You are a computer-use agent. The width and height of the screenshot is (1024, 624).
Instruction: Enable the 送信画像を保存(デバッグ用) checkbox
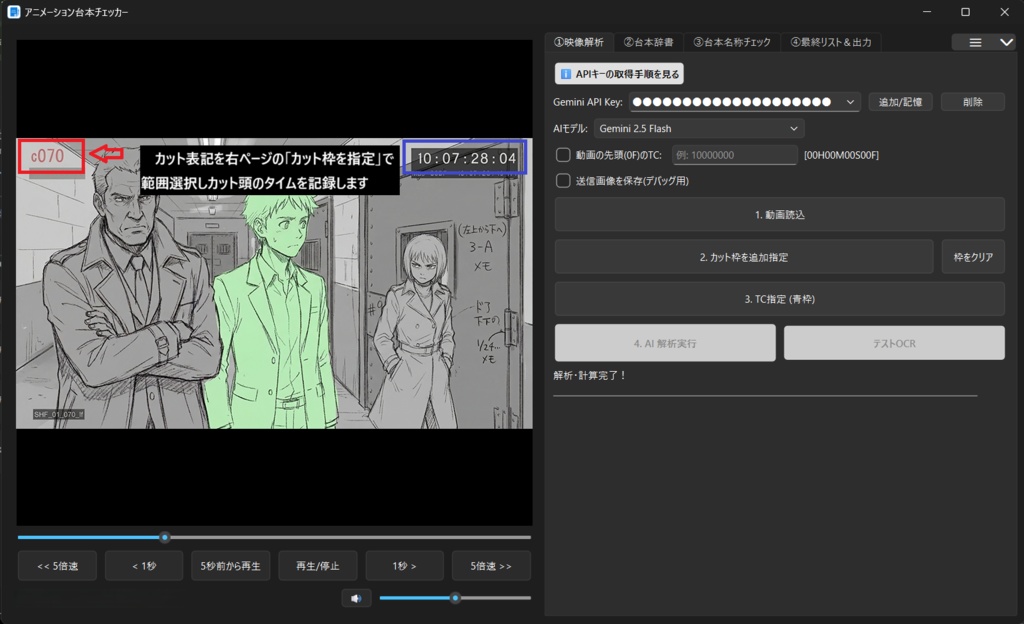click(x=563, y=181)
